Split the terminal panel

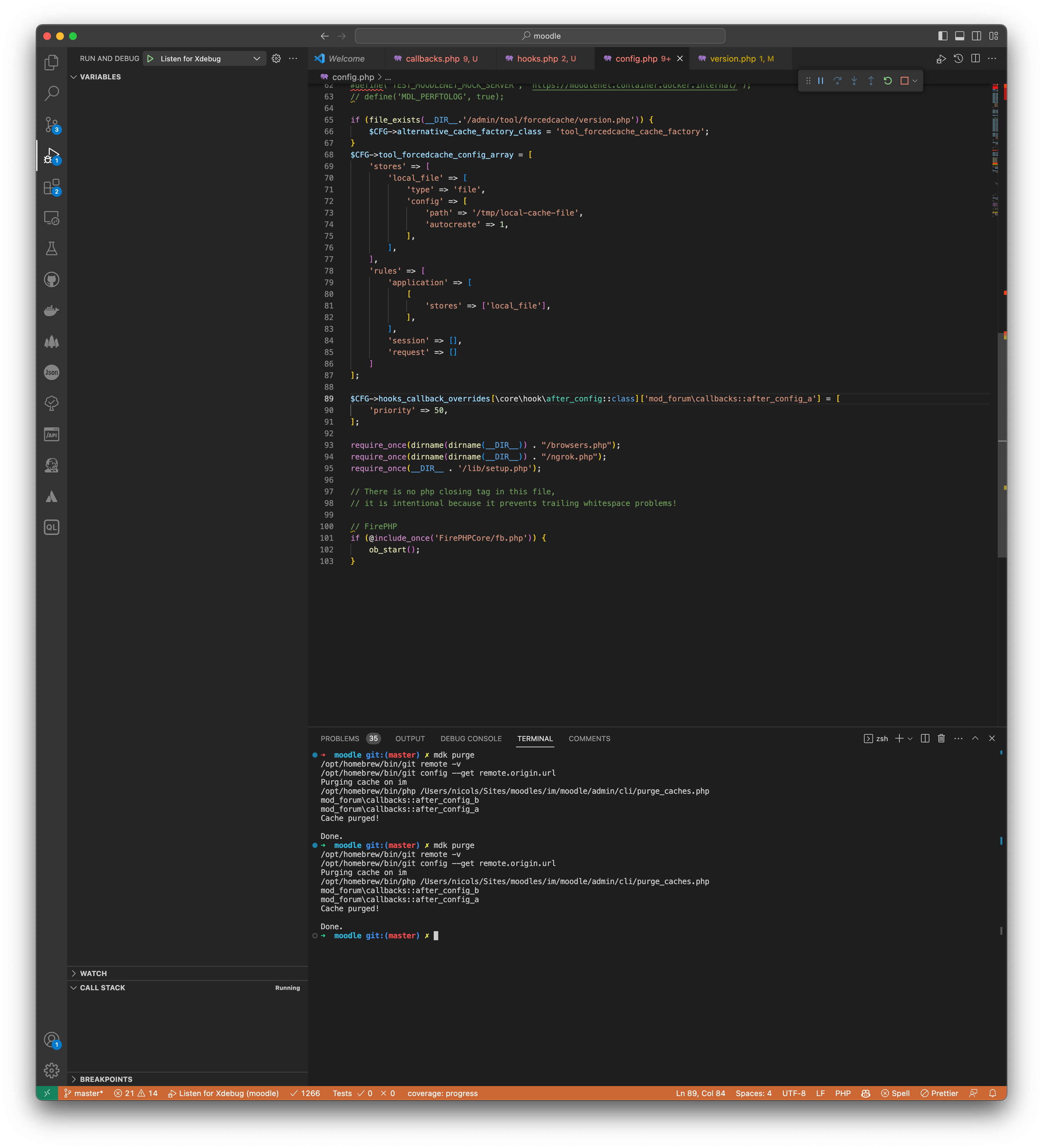click(925, 739)
